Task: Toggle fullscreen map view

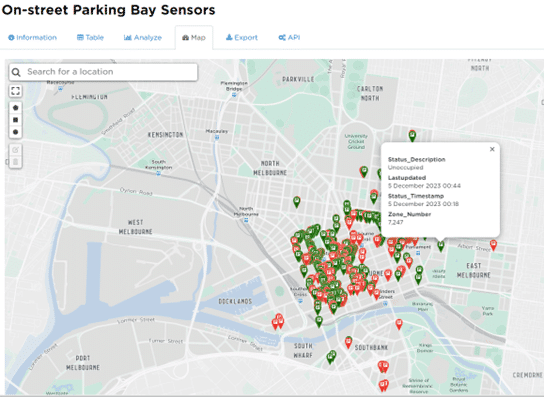Action: coord(16,91)
